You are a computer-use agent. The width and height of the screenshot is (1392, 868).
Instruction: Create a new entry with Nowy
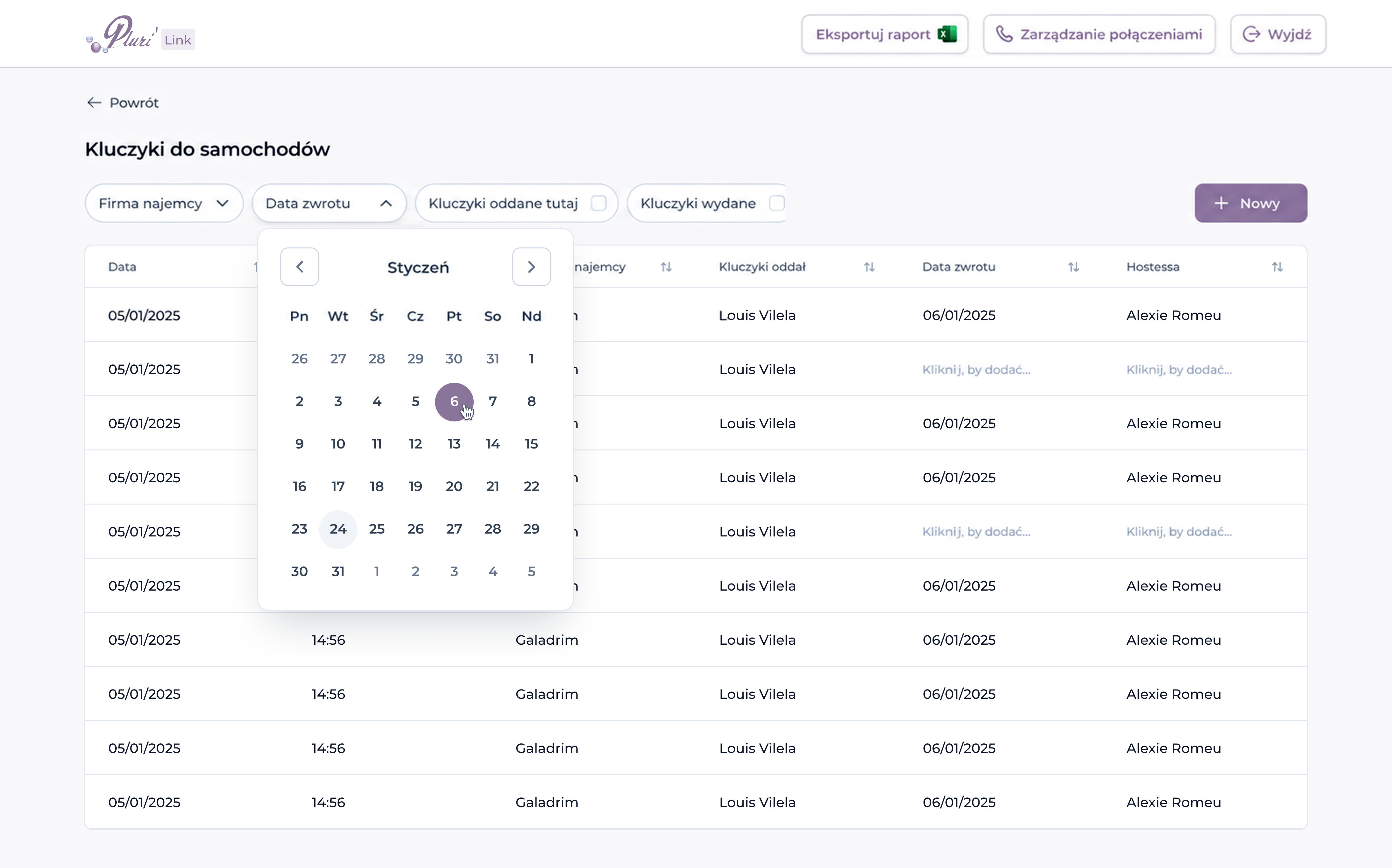pos(1251,203)
